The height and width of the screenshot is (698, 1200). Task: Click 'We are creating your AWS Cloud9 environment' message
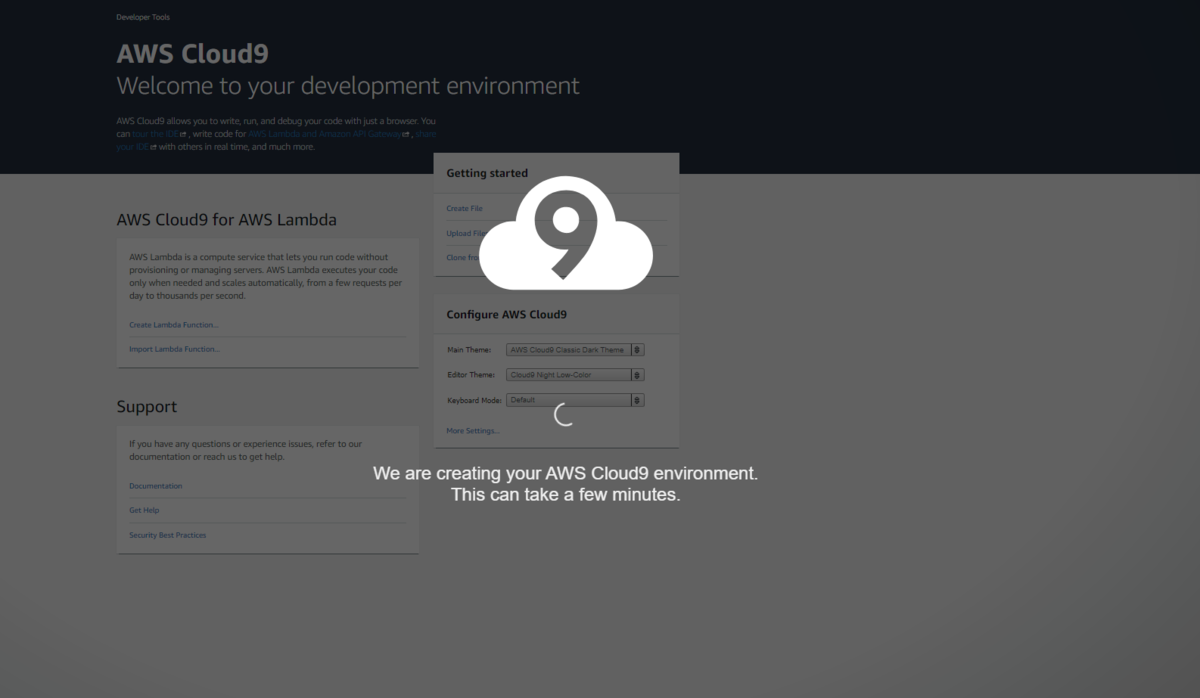566,473
